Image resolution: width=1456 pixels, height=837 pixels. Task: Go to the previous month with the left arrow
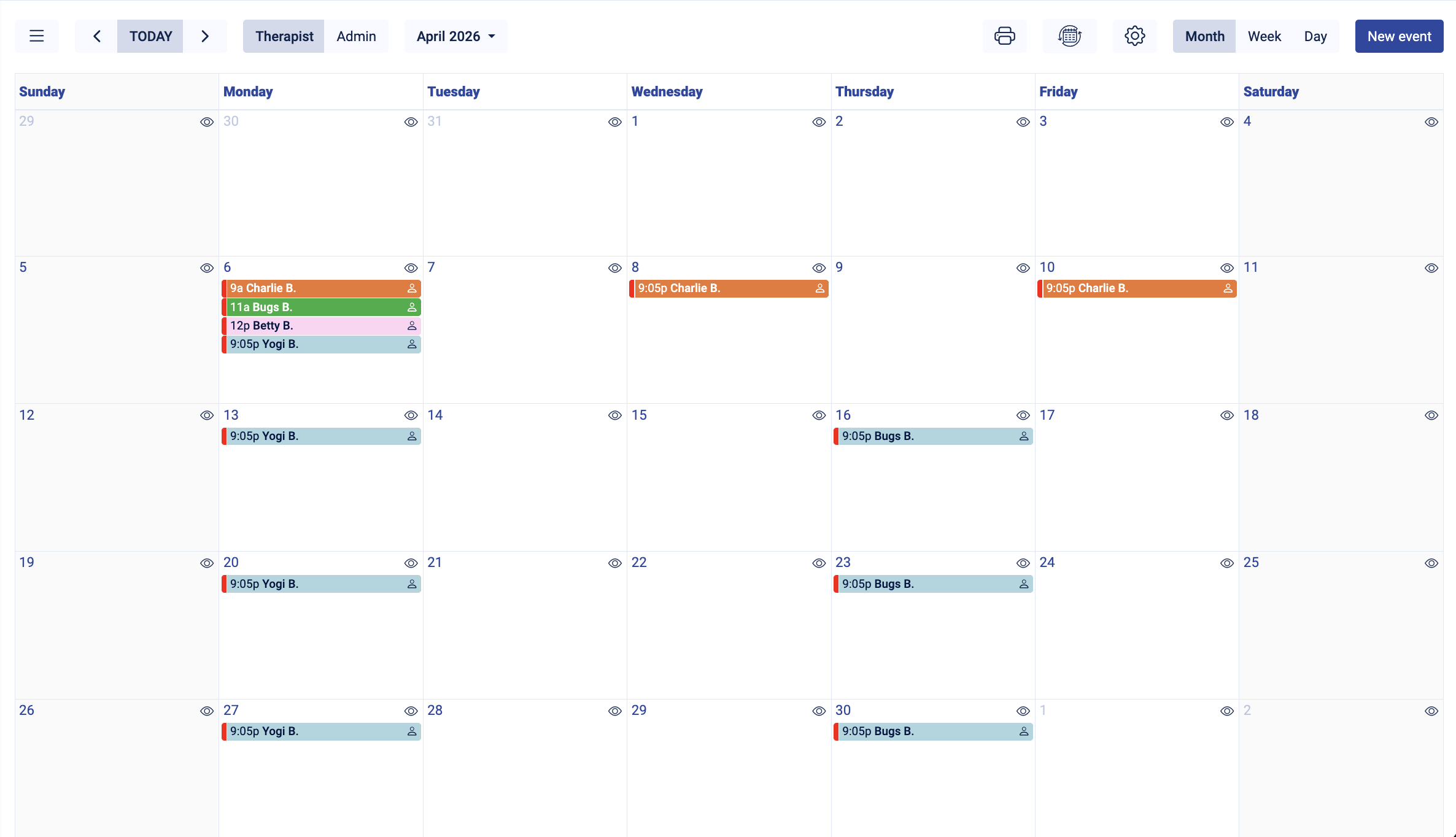click(x=96, y=36)
